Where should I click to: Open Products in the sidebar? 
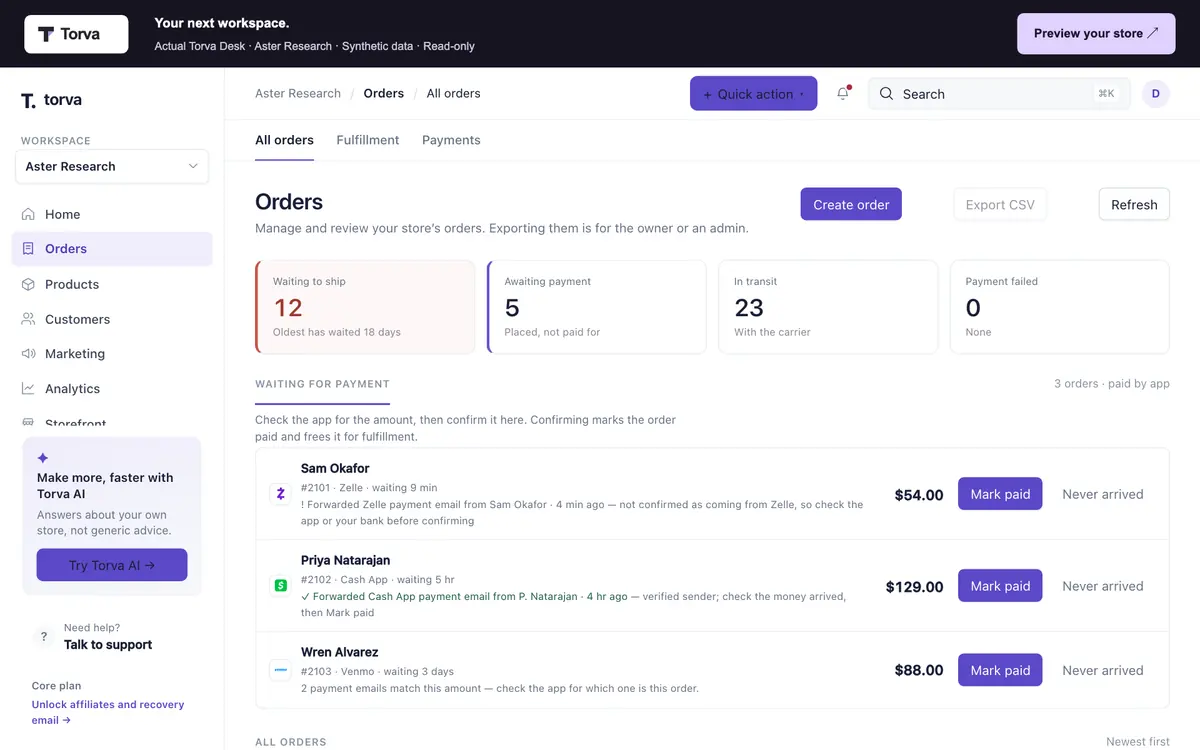[112, 284]
